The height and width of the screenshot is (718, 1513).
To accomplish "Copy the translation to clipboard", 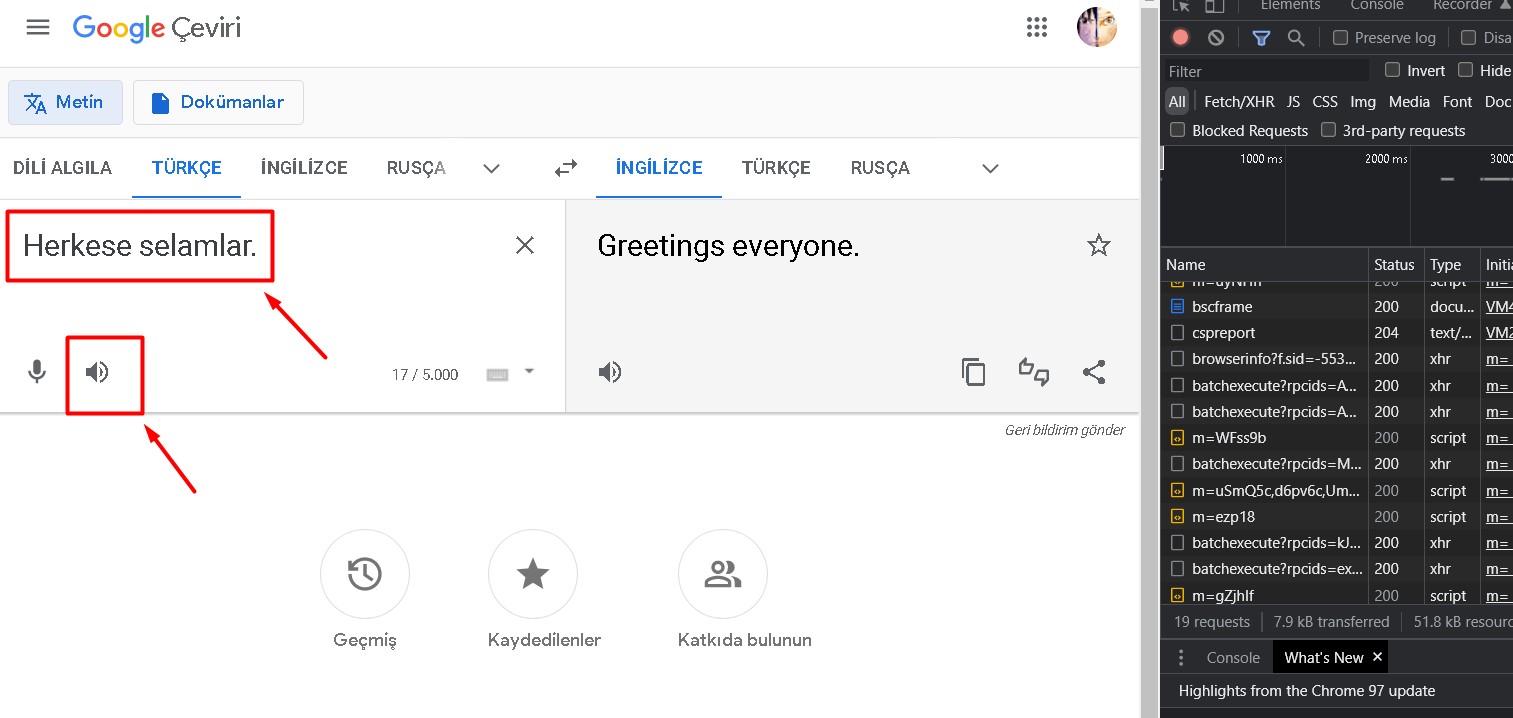I will pyautogui.click(x=973, y=372).
